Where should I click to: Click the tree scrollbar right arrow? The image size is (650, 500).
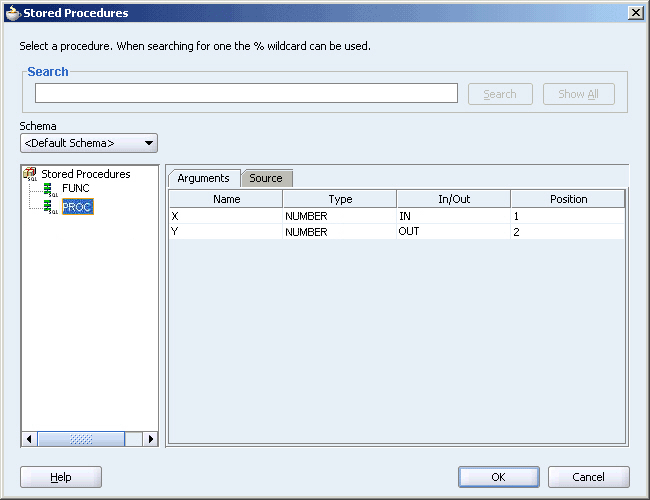[150, 439]
